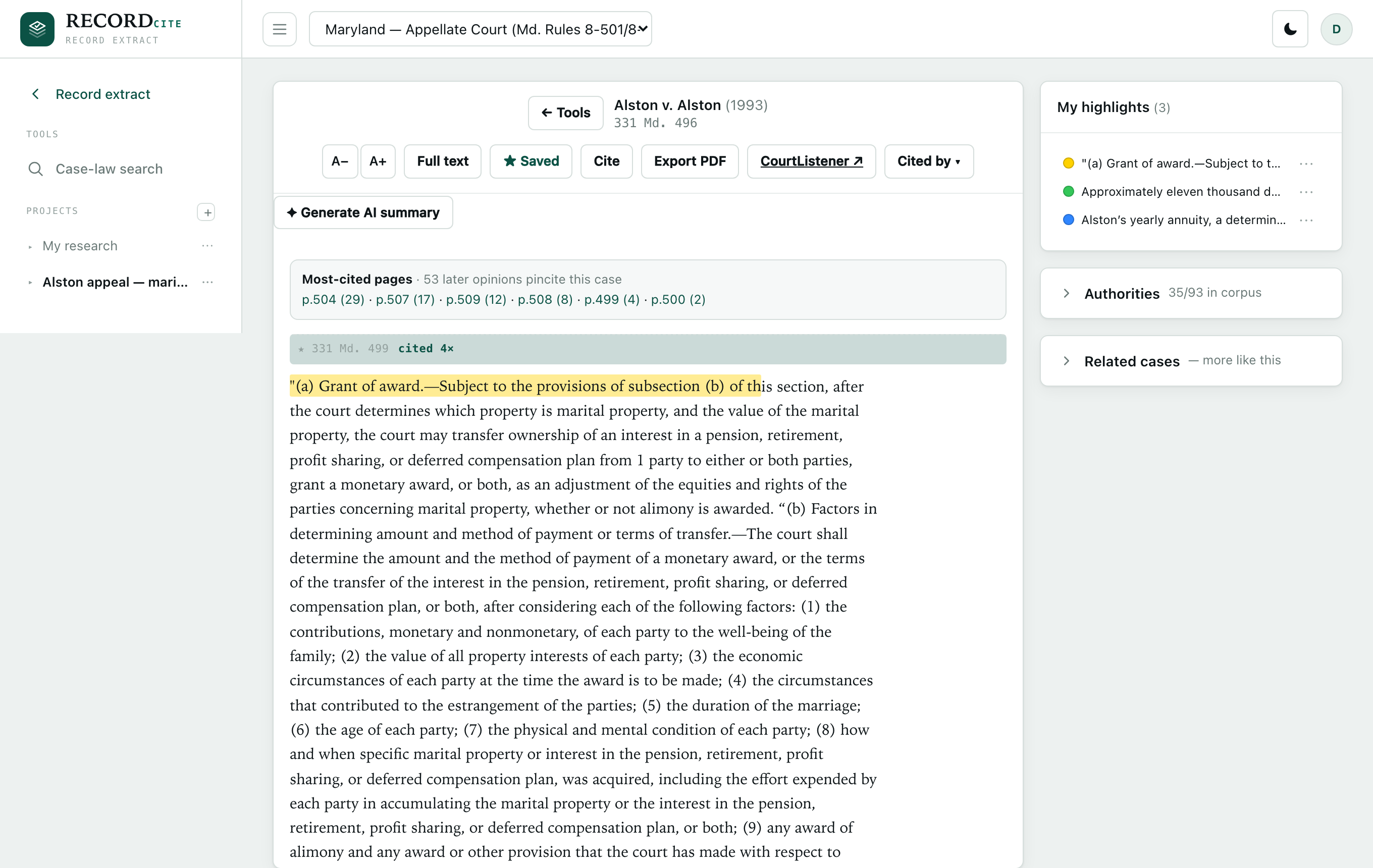Screen dimensions: 1373x868
Task: Click the Cite button
Action: [606, 161]
